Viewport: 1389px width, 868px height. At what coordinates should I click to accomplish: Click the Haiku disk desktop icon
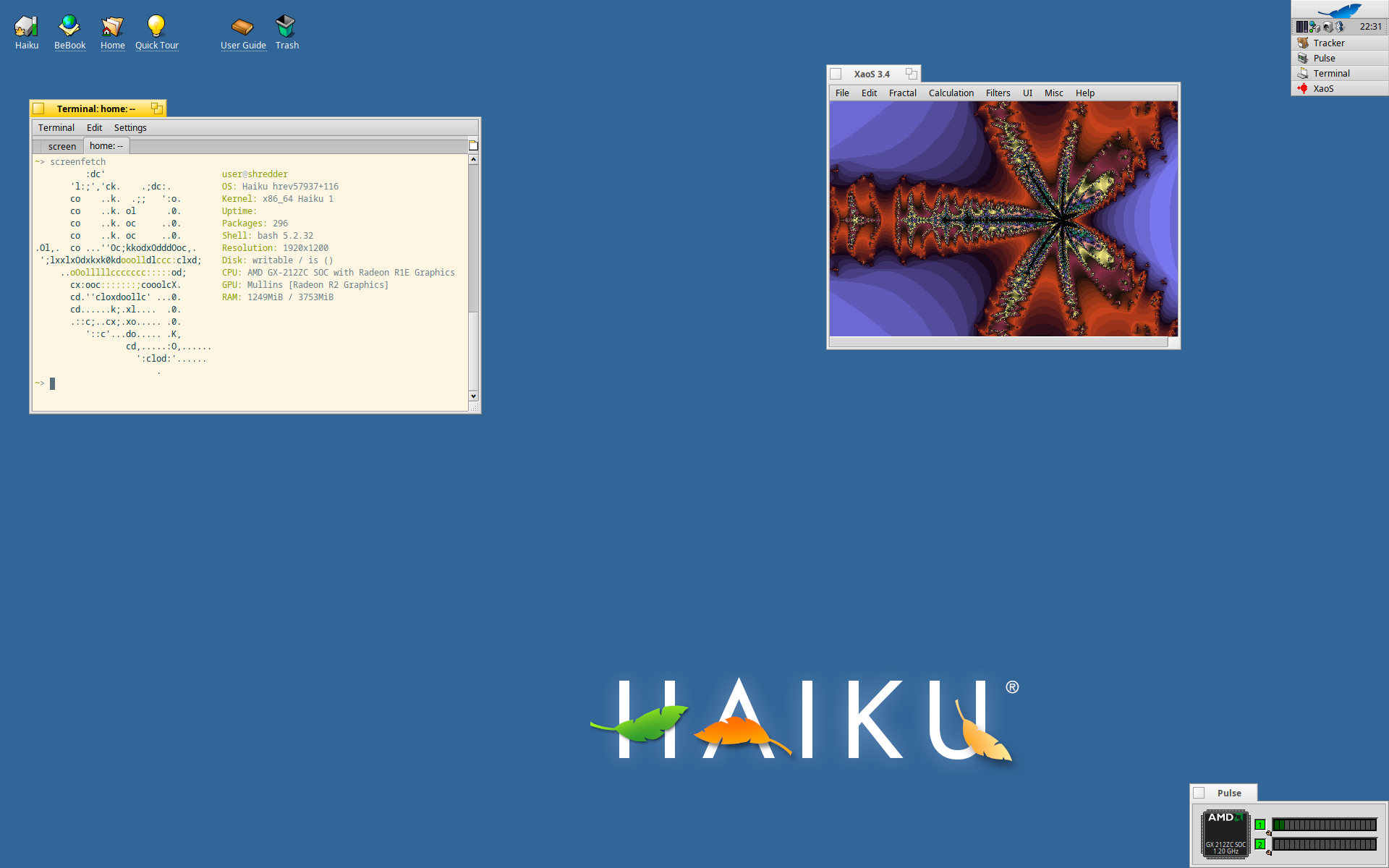(x=26, y=27)
